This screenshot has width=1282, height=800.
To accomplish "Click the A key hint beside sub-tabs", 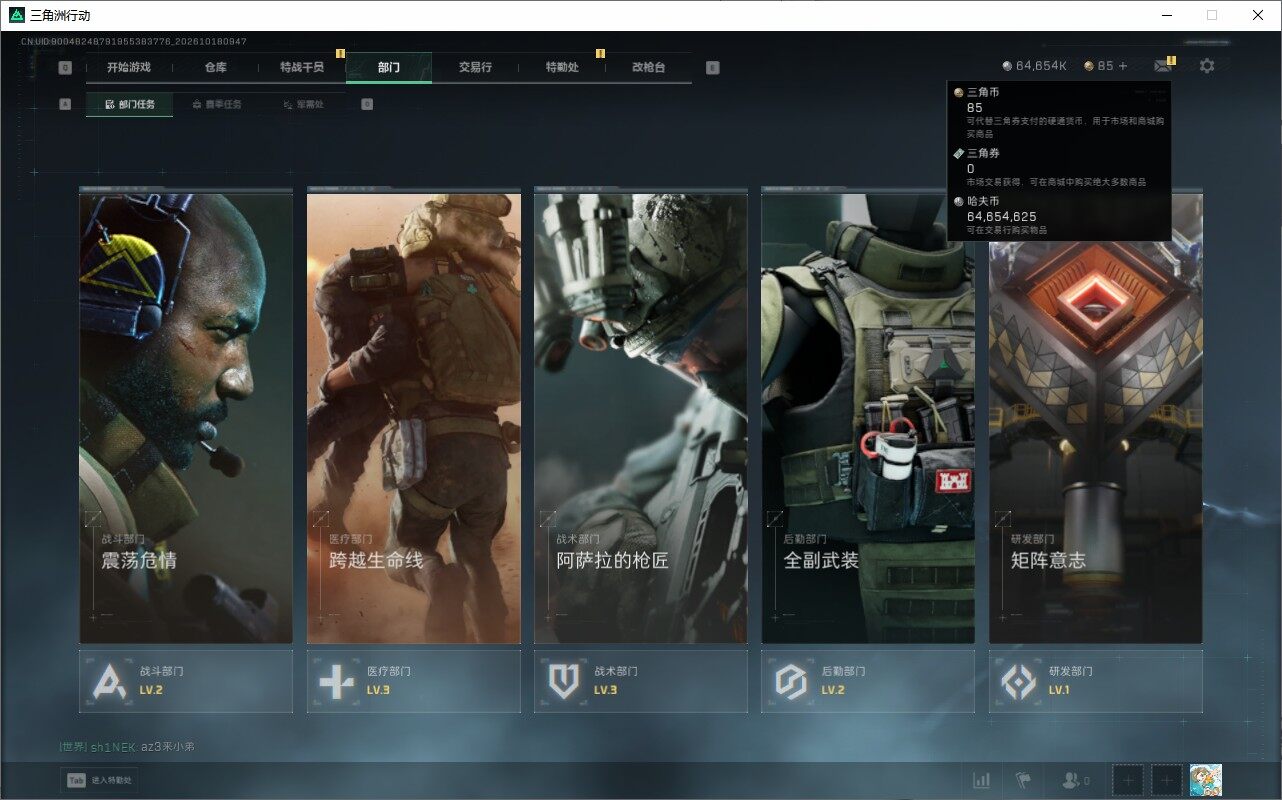I will 65,104.
